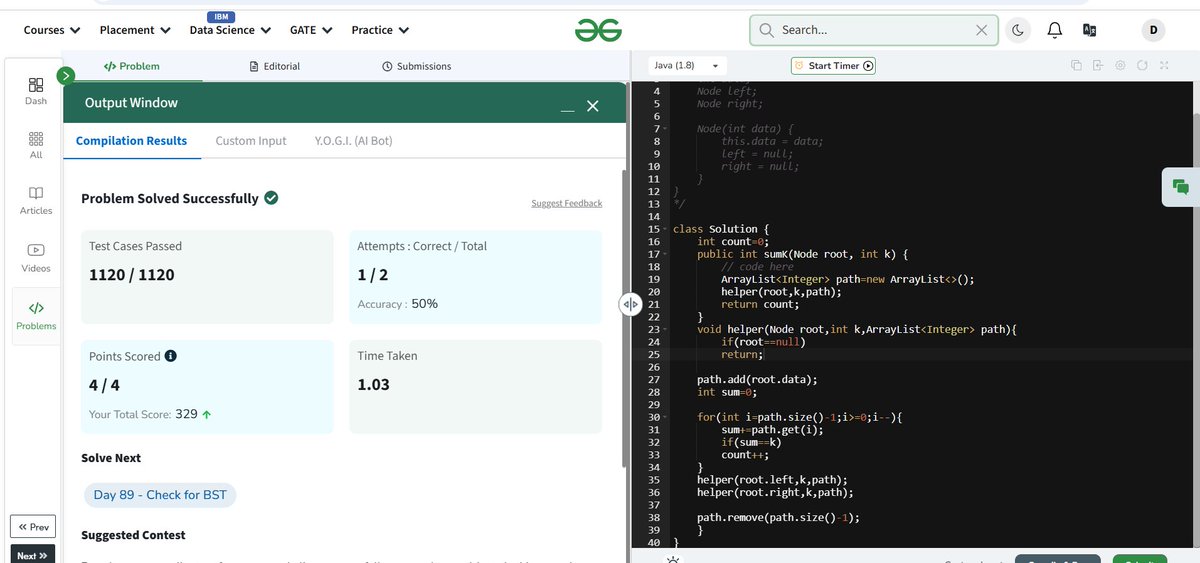Click the search magnifier icon
Image resolution: width=1200 pixels, height=563 pixels.
(x=767, y=30)
